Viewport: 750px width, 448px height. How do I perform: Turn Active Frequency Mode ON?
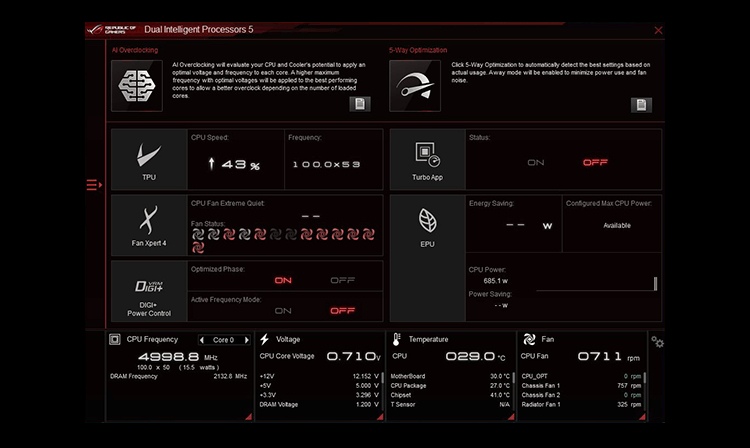283,311
